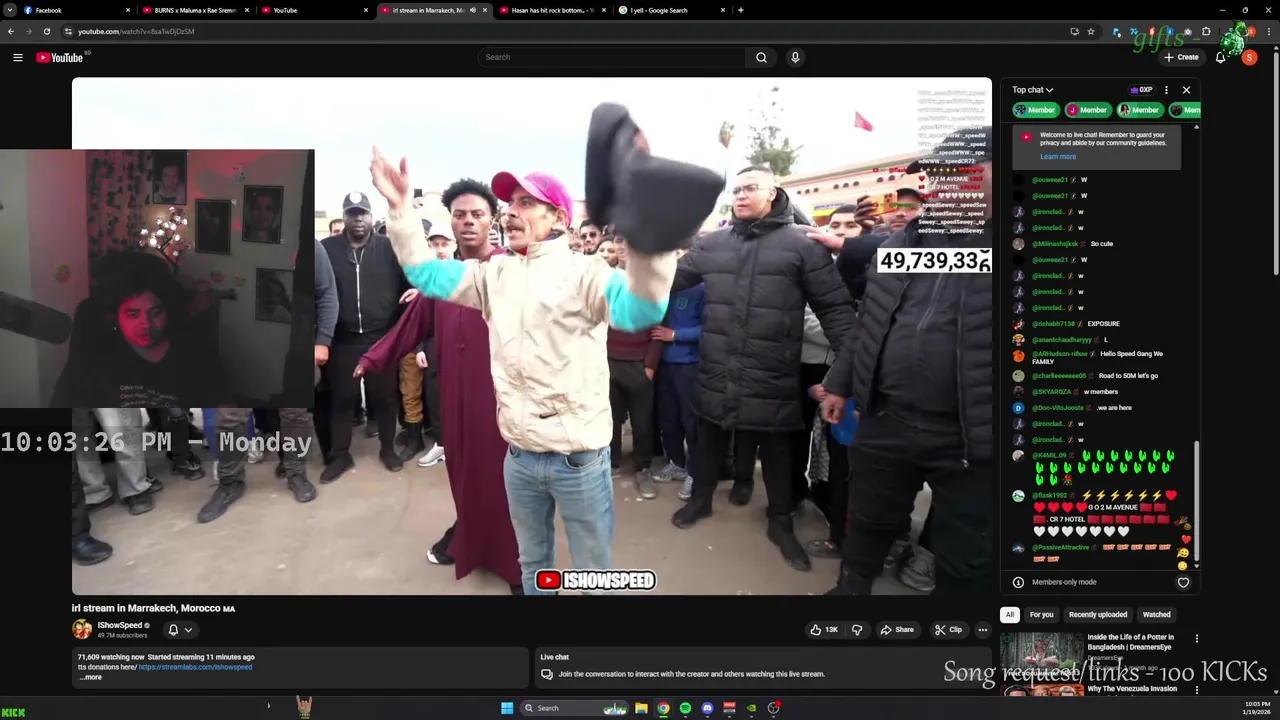
Task: Open the Learn more link in chat welcome
Action: click(x=1057, y=156)
